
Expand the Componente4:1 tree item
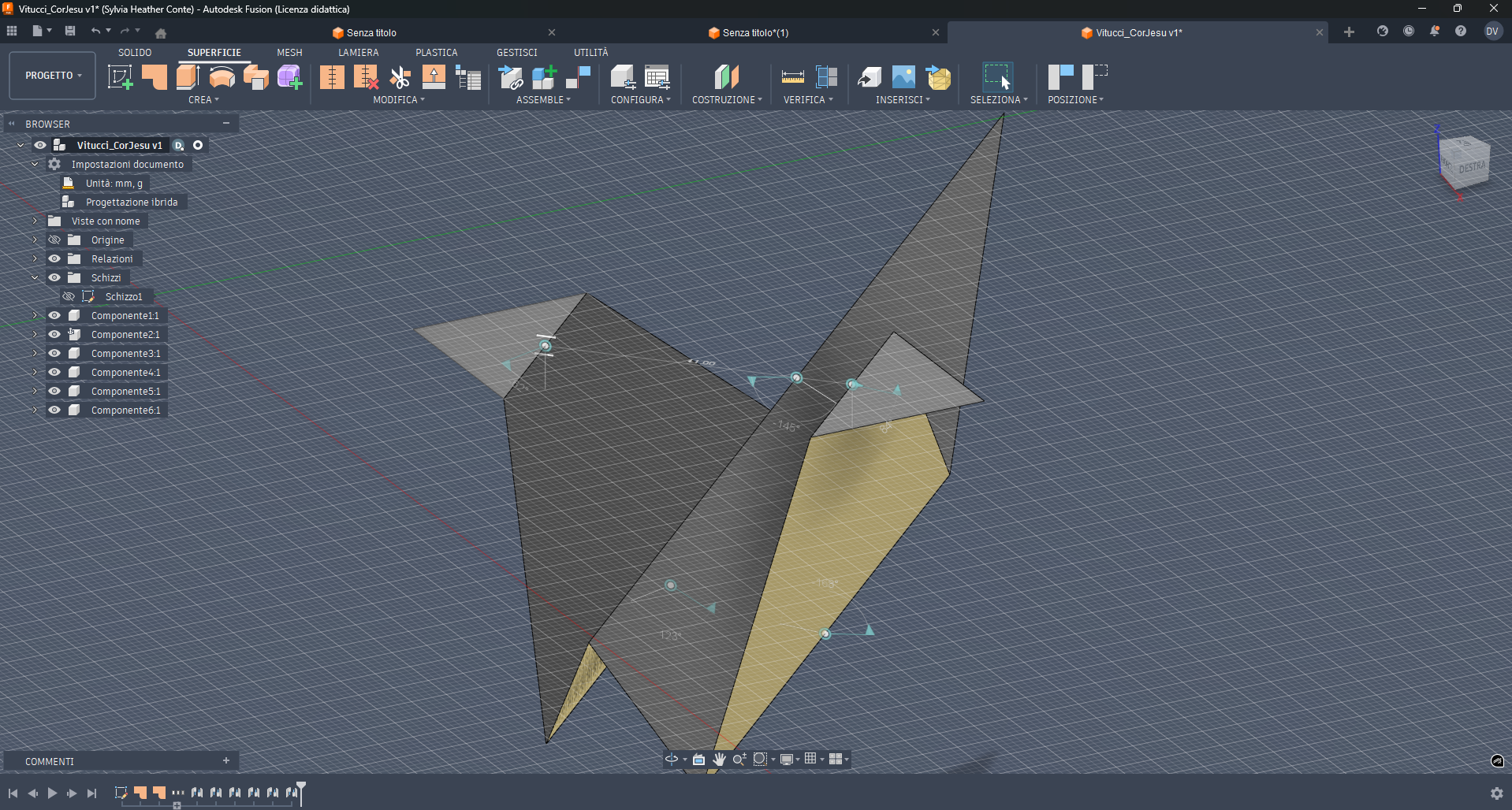pyautogui.click(x=34, y=372)
